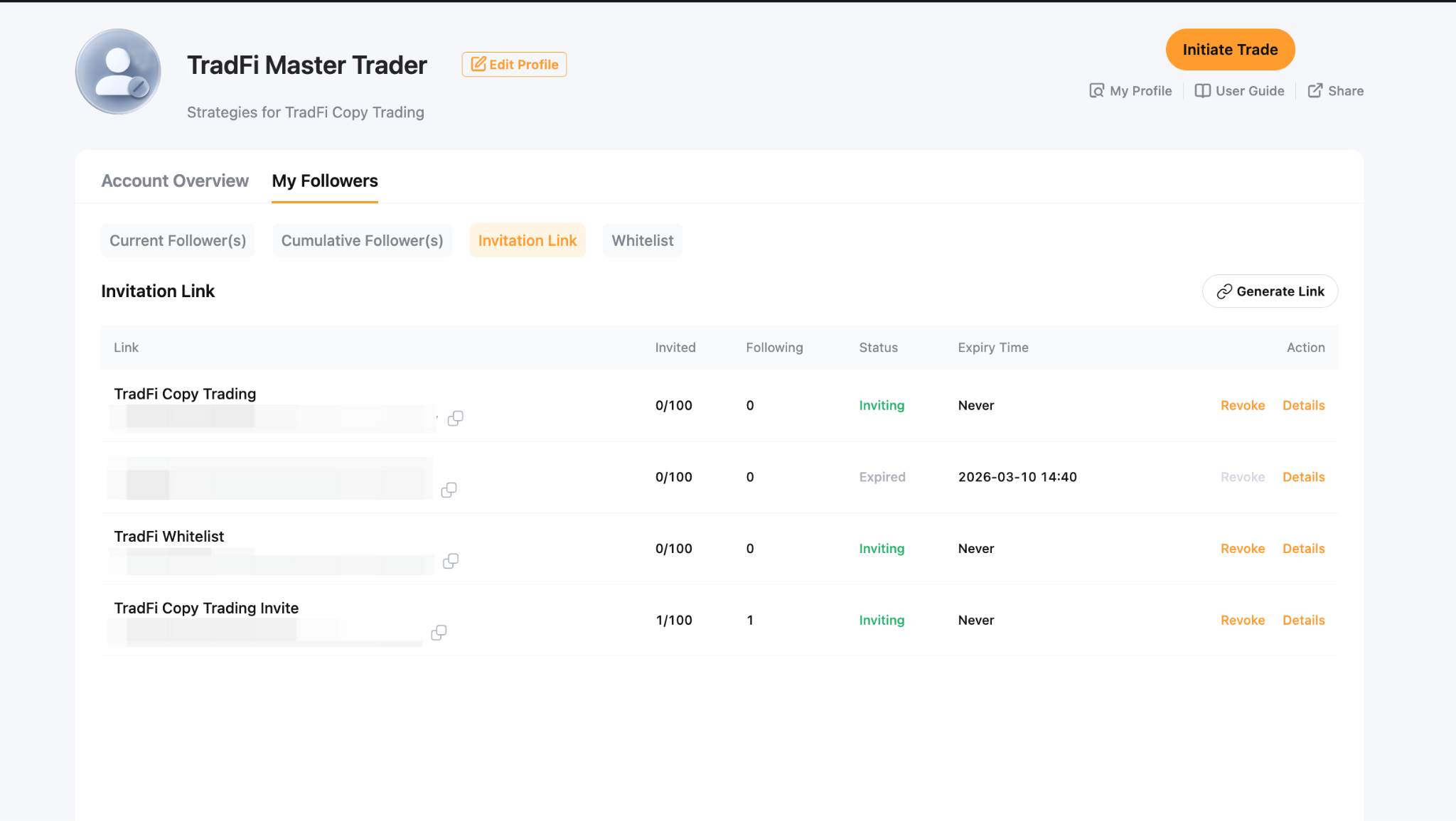Copy the expired invitation link
1456x821 pixels.
449,490
